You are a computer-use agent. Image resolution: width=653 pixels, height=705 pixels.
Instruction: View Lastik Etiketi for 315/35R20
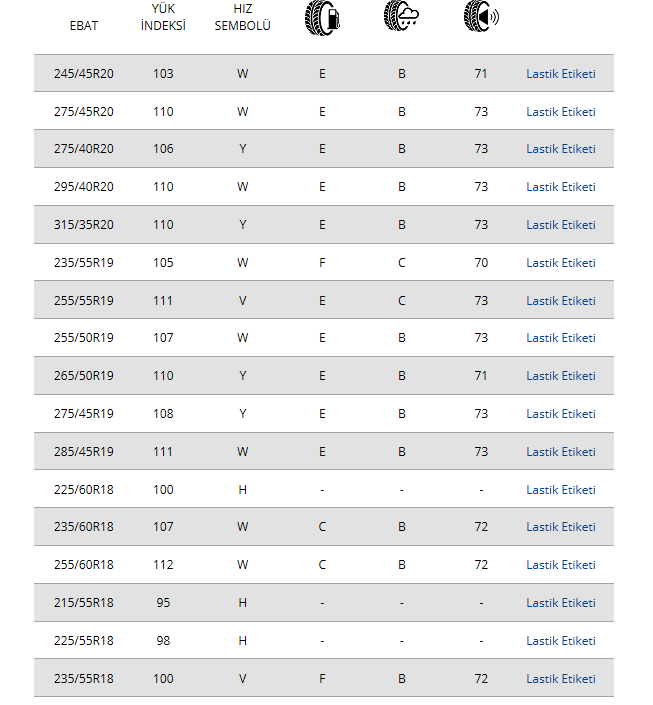tap(560, 225)
